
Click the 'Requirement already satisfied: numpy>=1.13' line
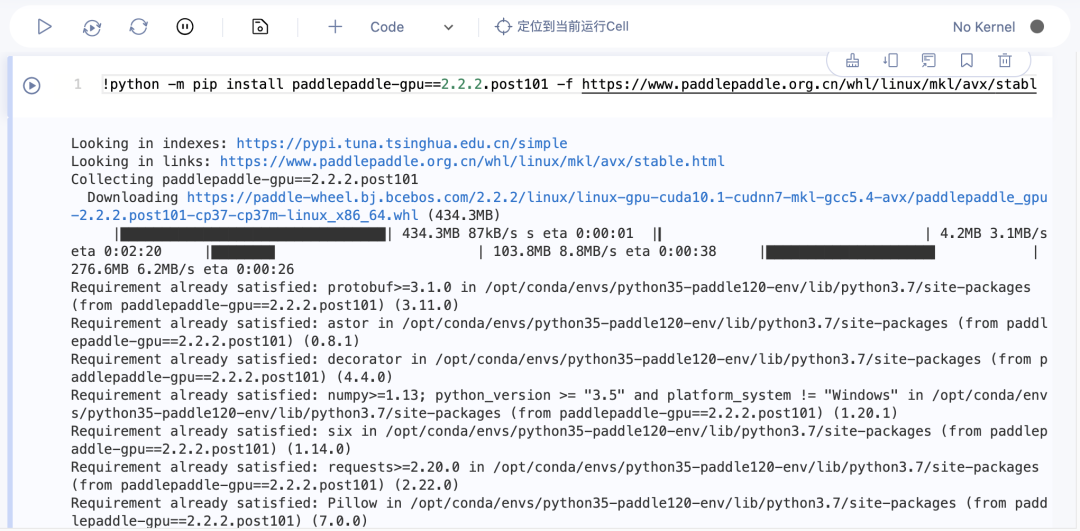click(x=559, y=404)
